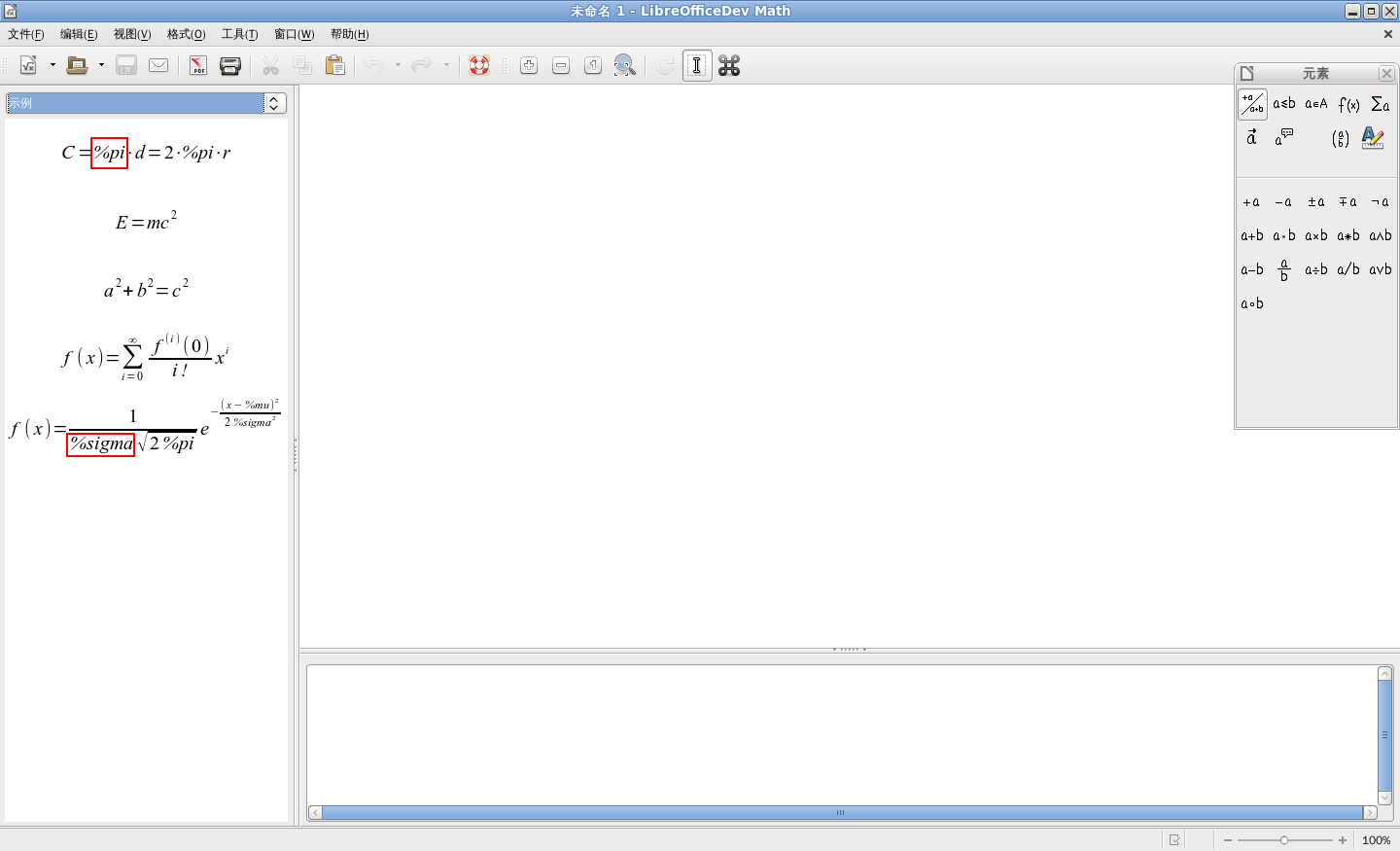The height and width of the screenshot is (851, 1400).
Task: Open the 工具(T) menu
Action: 239,34
